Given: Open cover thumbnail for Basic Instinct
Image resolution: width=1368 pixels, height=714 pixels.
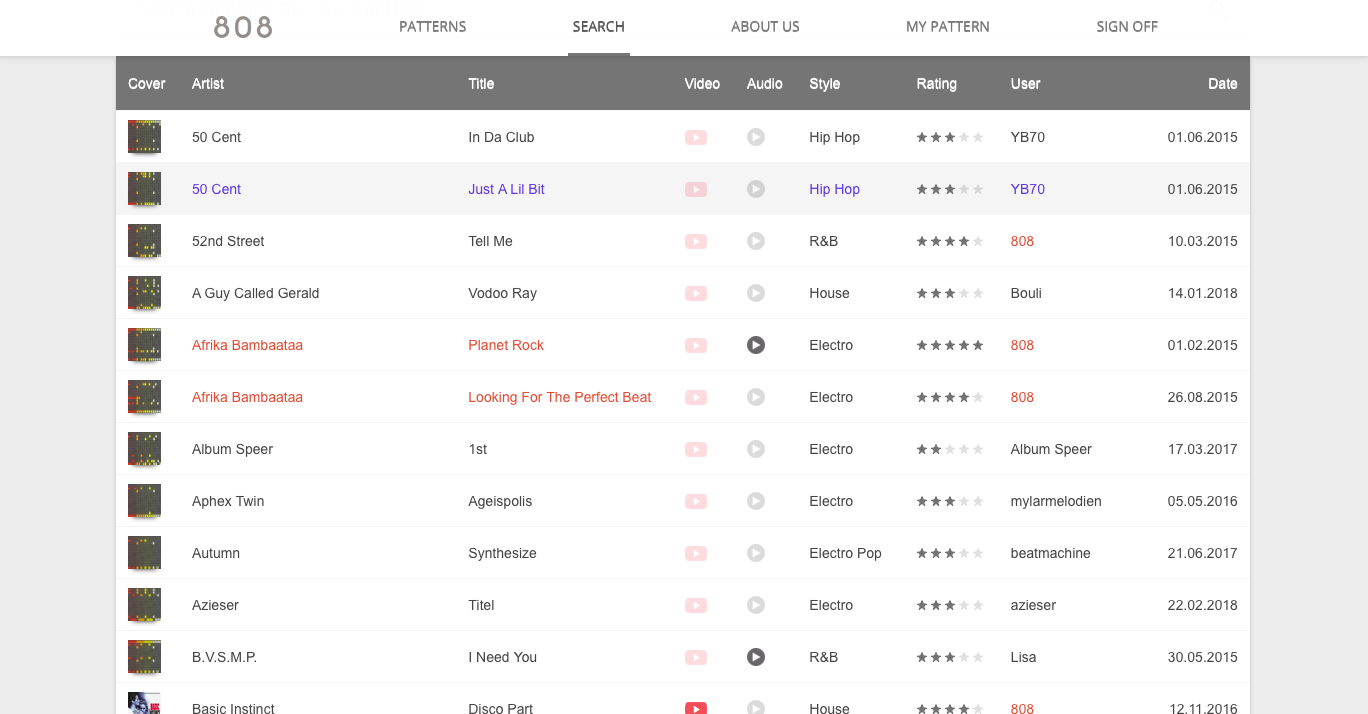Looking at the screenshot, I should [x=144, y=704].
